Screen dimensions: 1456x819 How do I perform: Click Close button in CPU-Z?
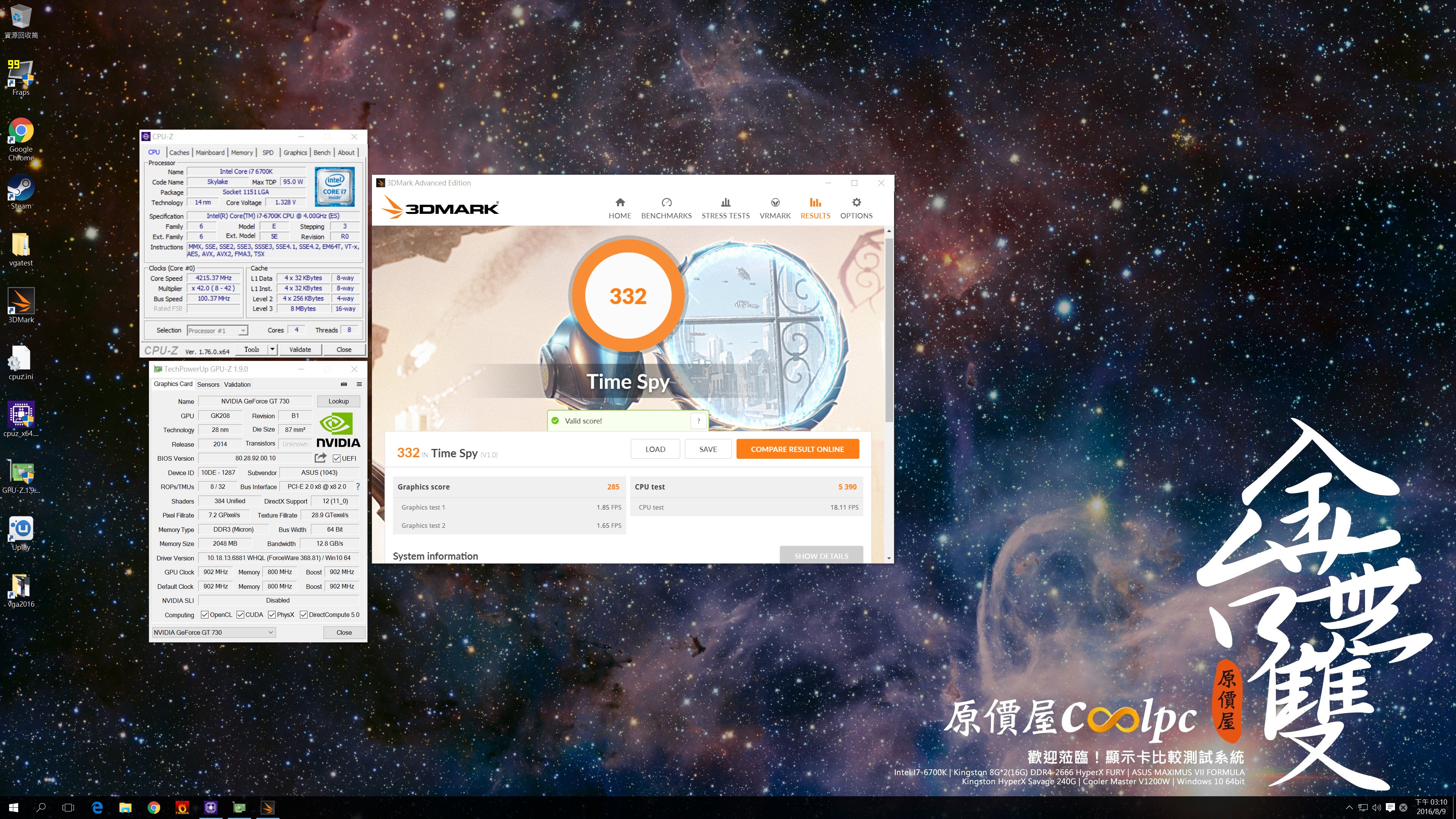click(x=344, y=349)
